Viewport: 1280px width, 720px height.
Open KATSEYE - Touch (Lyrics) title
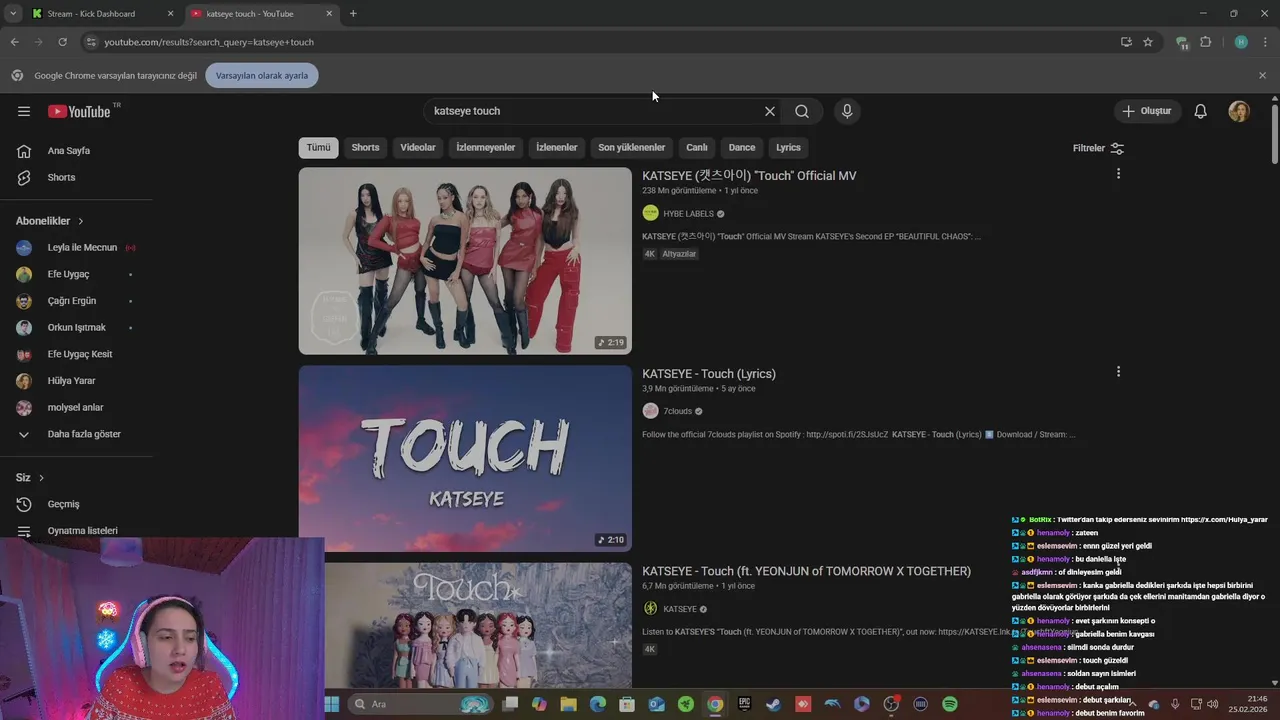pos(709,374)
